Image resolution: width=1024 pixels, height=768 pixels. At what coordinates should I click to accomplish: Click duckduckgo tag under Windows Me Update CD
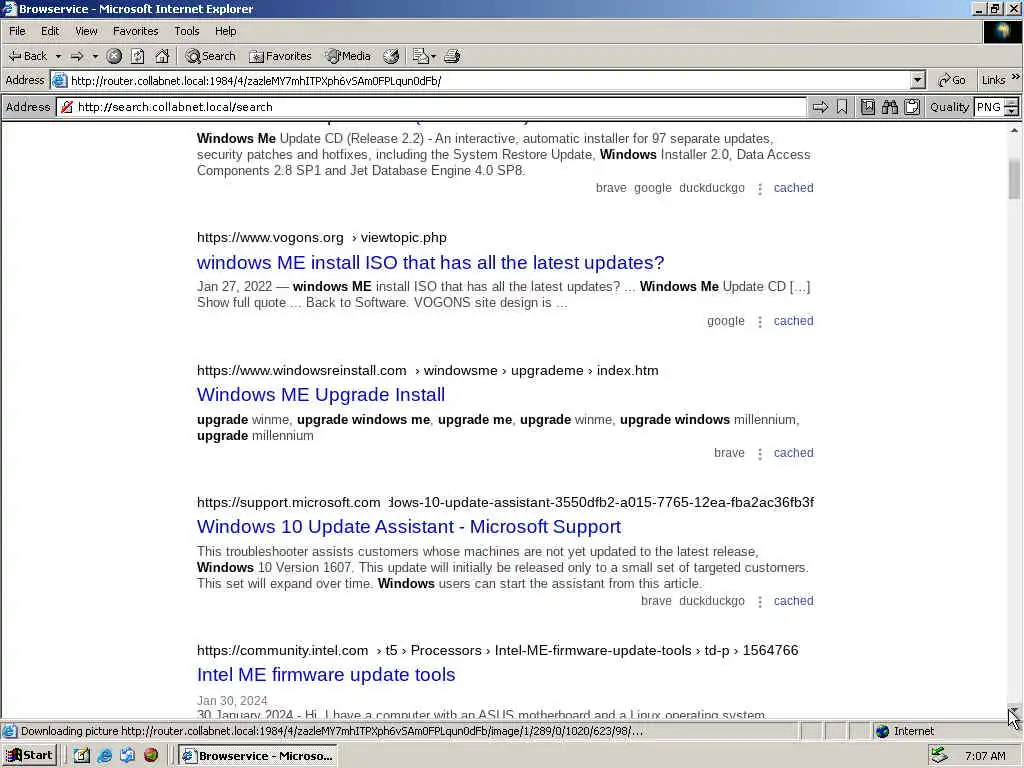712,188
